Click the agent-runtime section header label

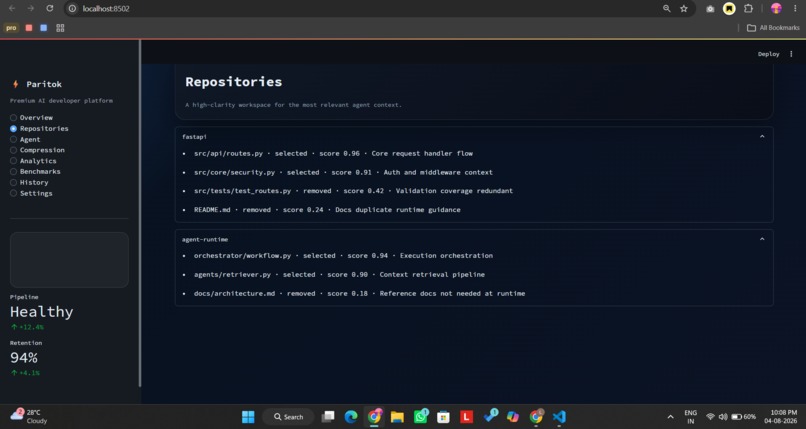coord(205,239)
